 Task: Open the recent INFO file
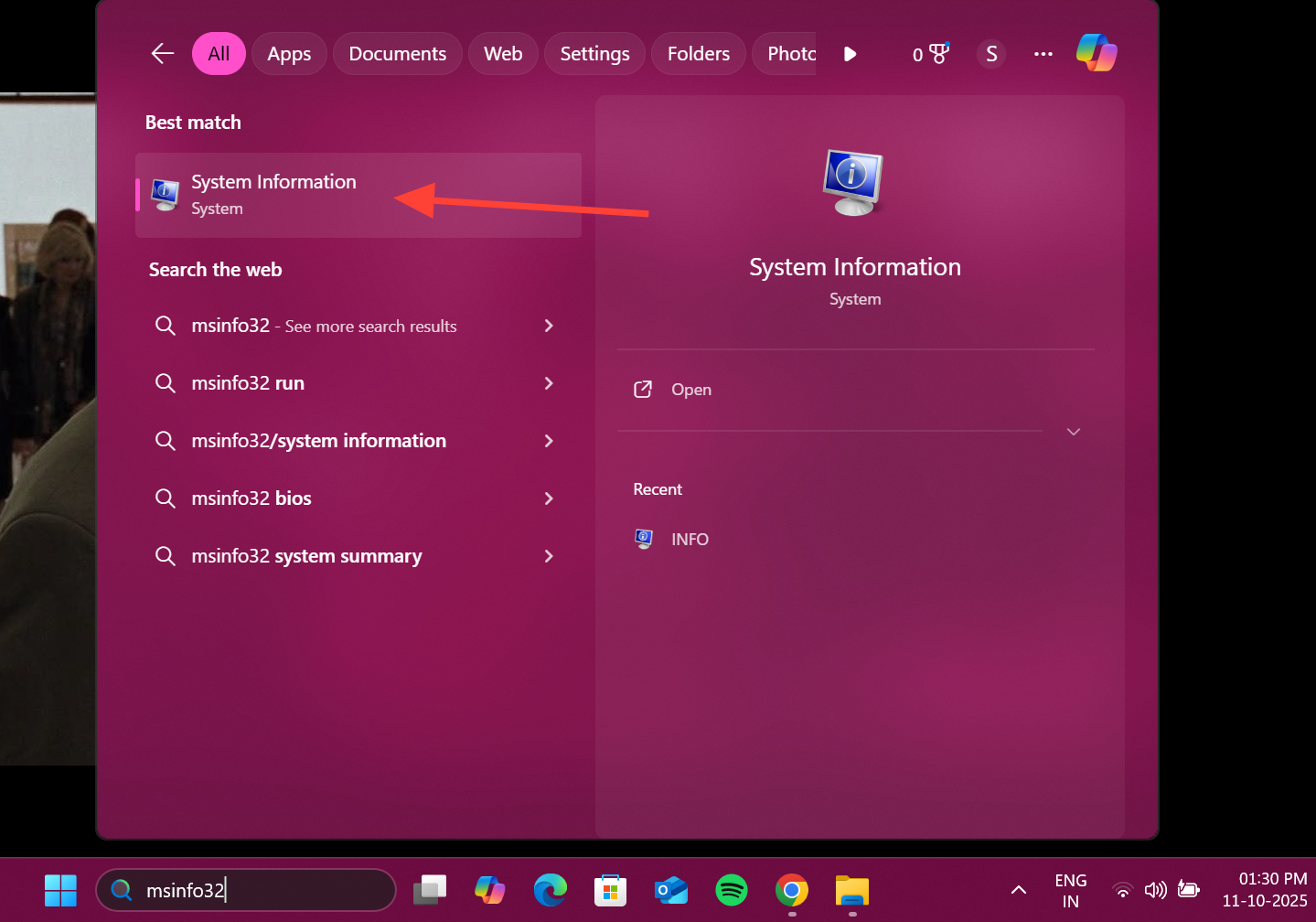coord(689,540)
